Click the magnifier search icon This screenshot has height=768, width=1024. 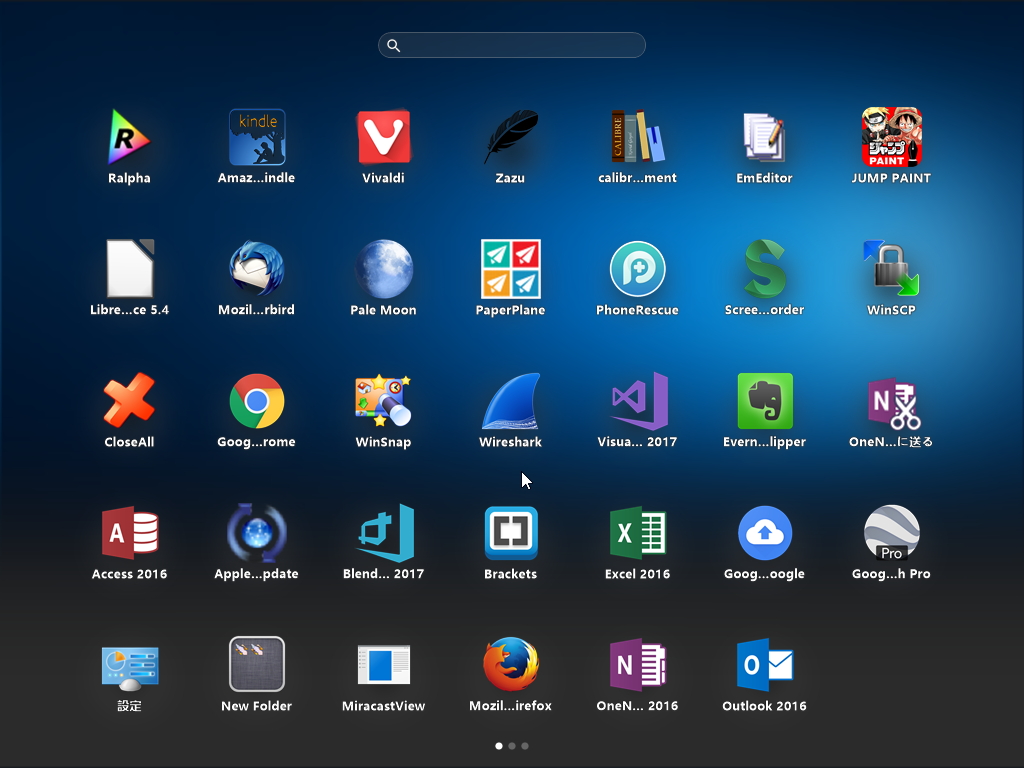[x=393, y=45]
